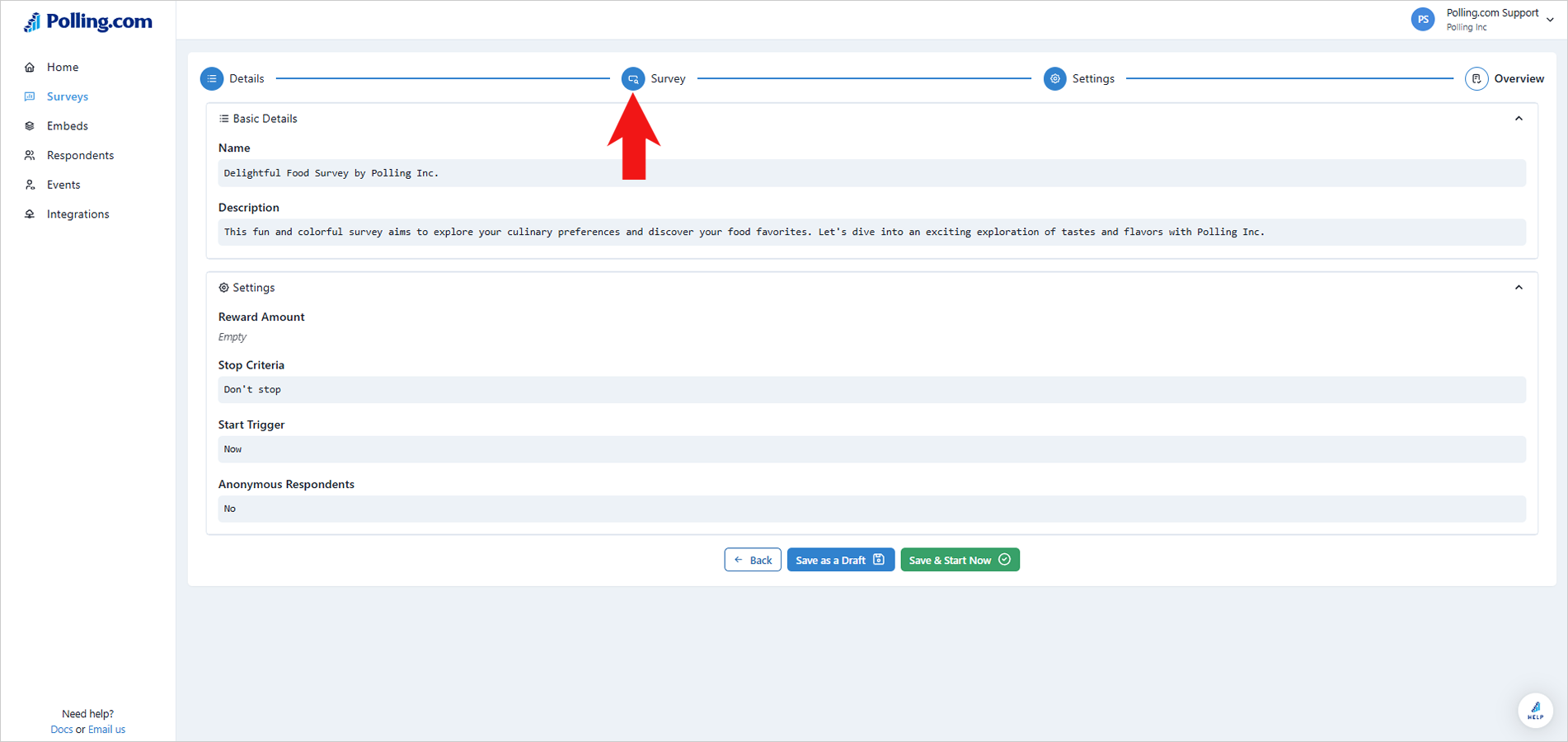This screenshot has height=742, width=1568.
Task: Click the "Reward Amount" label
Action: [x=261, y=317]
